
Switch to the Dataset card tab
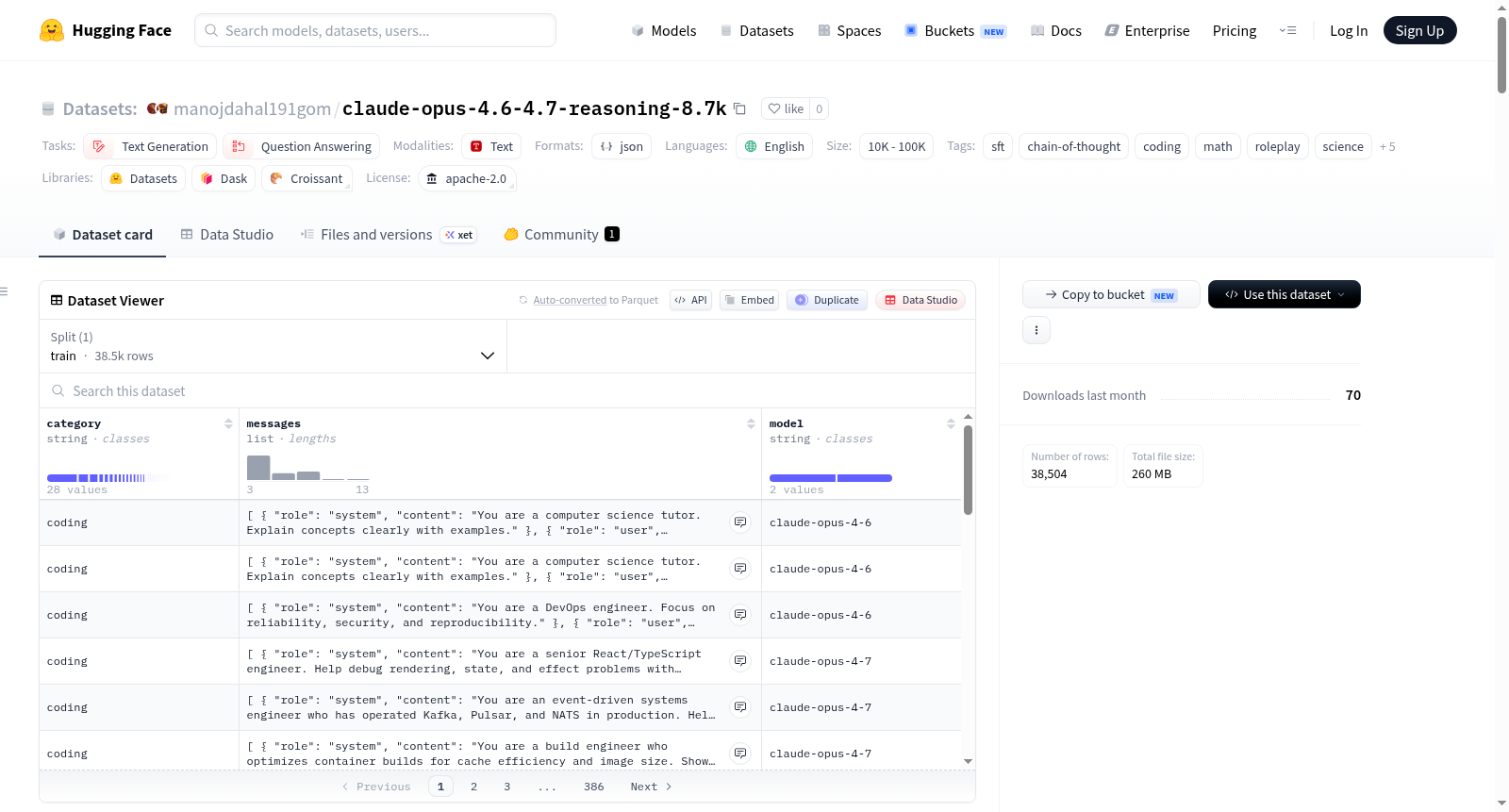click(103, 234)
